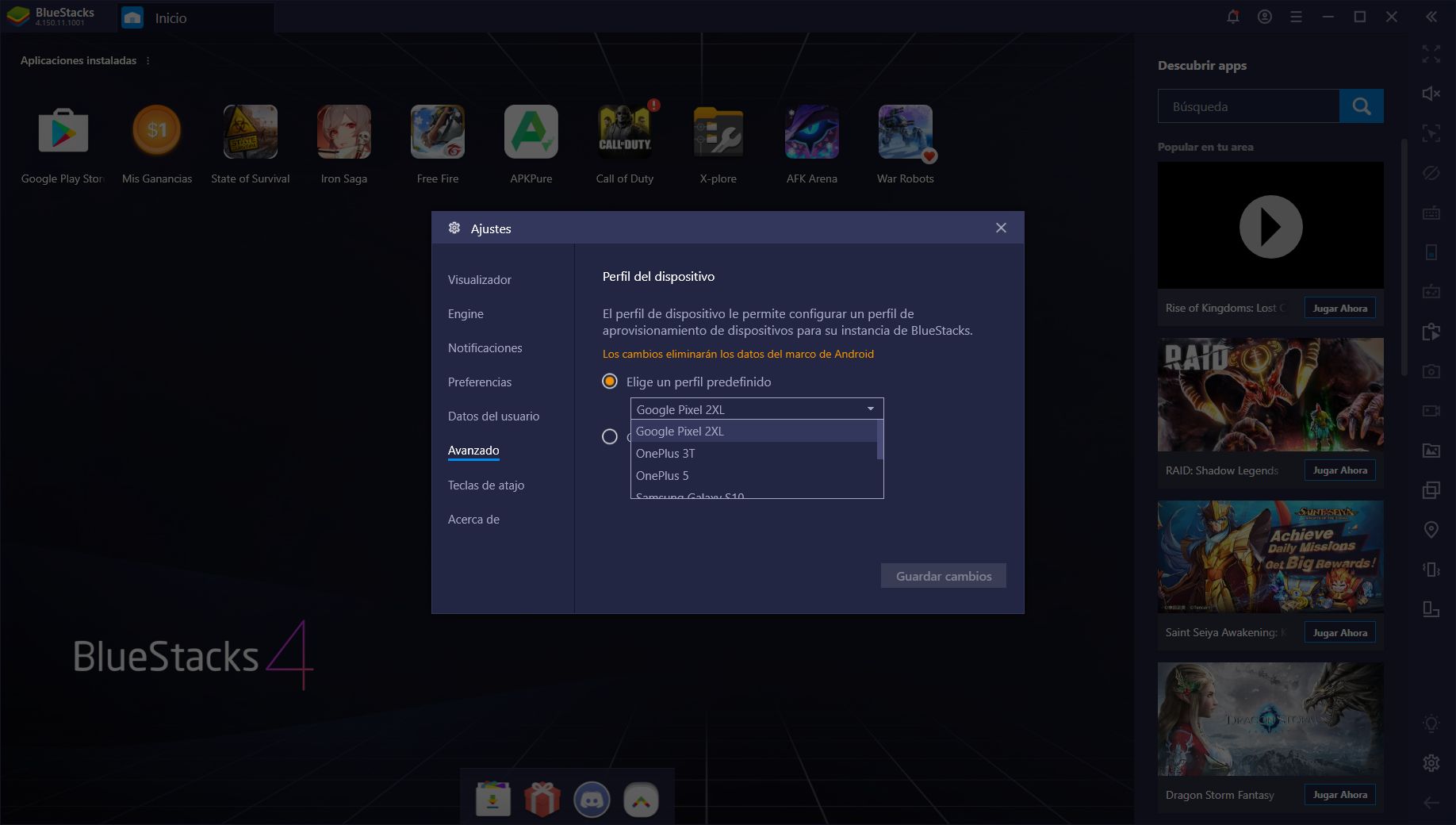
Task: Open Visualizador settings section
Action: tap(480, 280)
